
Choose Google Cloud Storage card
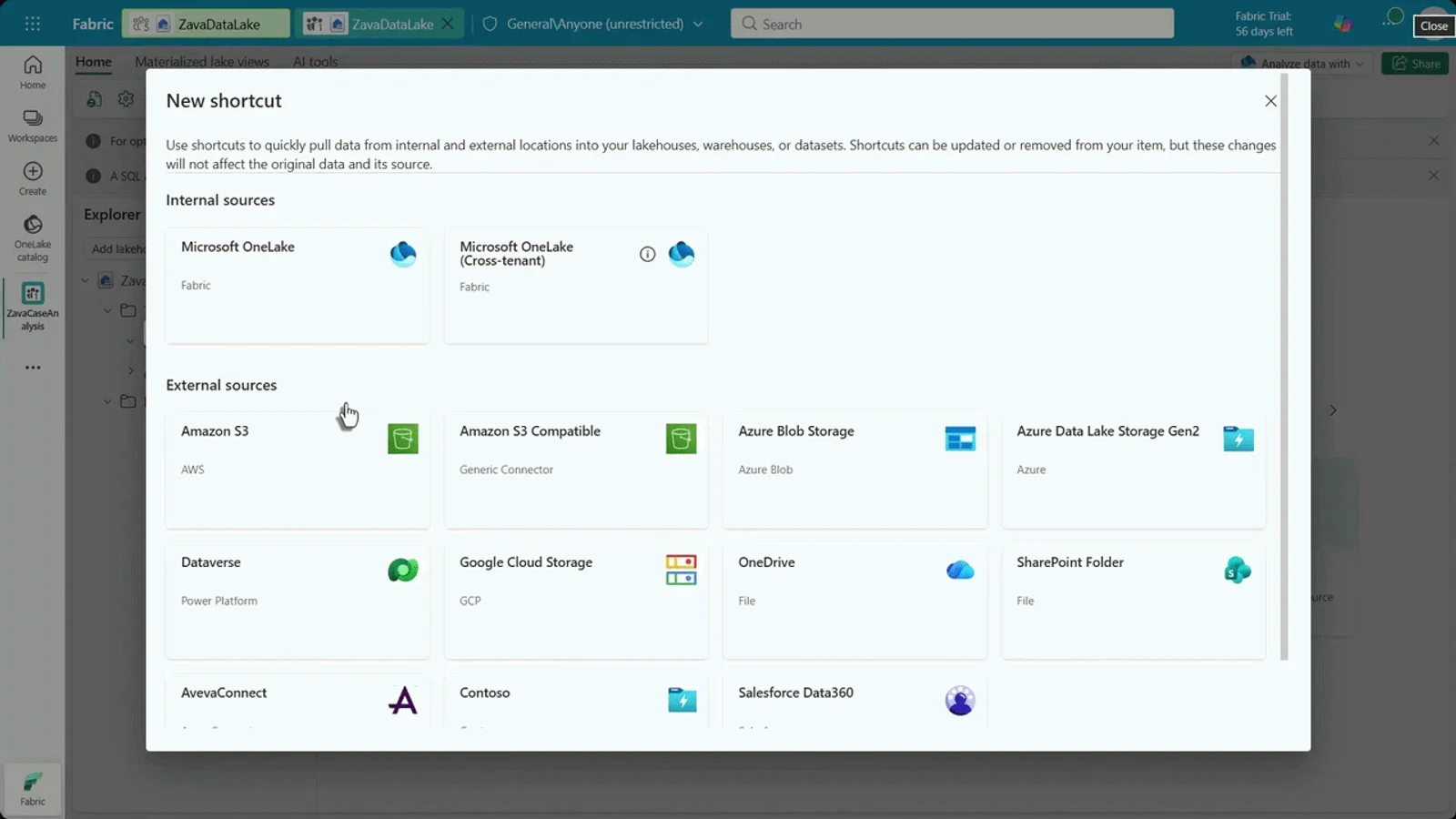[576, 602]
